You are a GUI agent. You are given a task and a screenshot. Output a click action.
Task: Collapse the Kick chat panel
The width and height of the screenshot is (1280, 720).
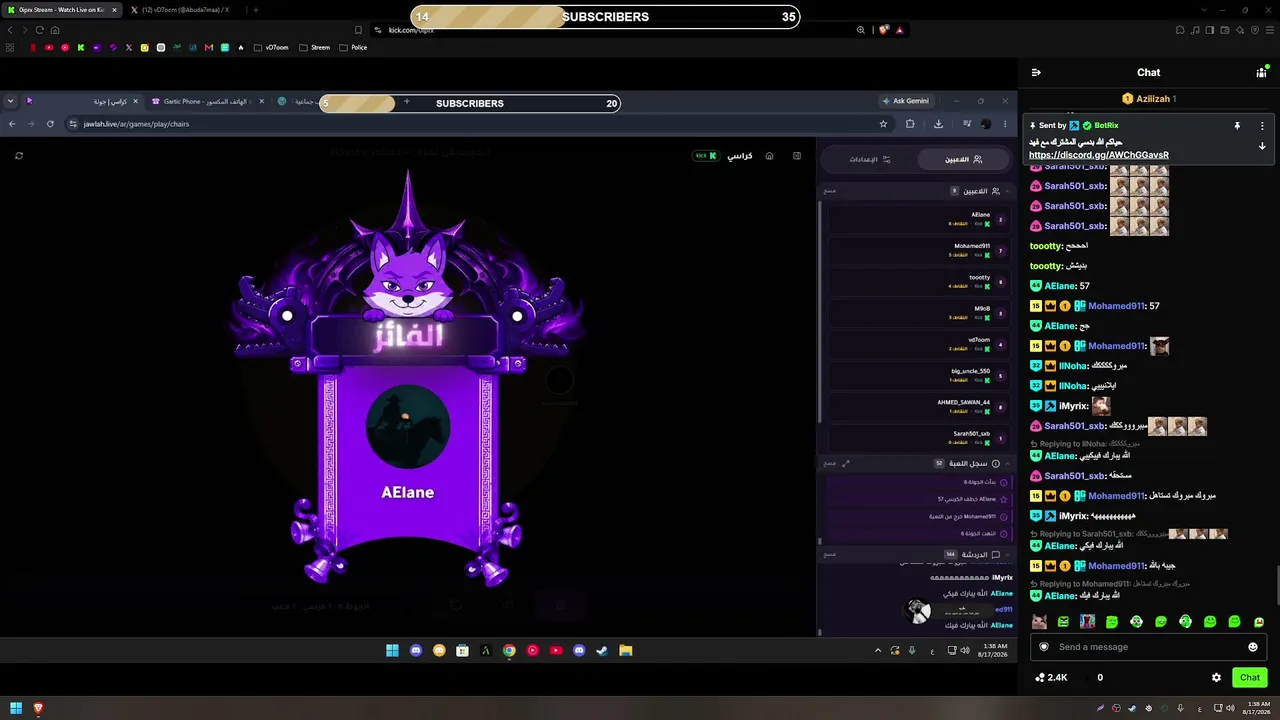pos(1036,72)
